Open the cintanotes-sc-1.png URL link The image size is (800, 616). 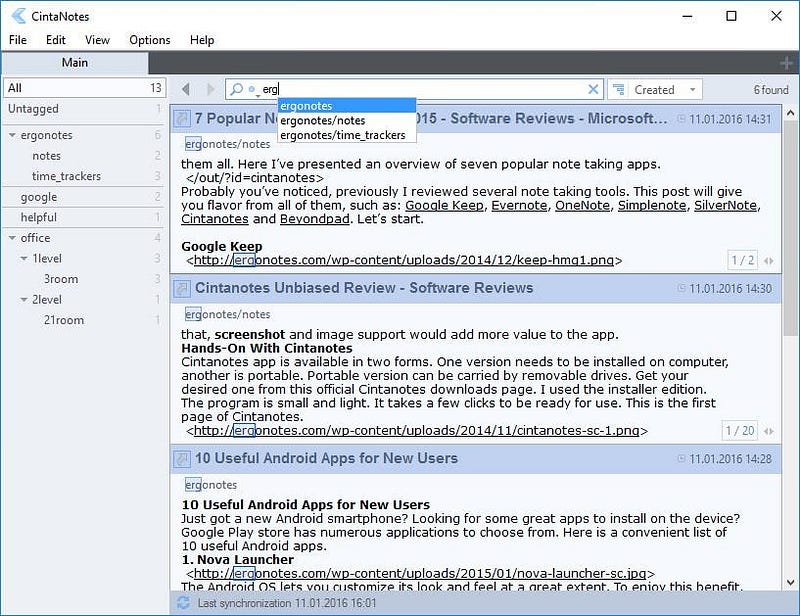(x=416, y=431)
